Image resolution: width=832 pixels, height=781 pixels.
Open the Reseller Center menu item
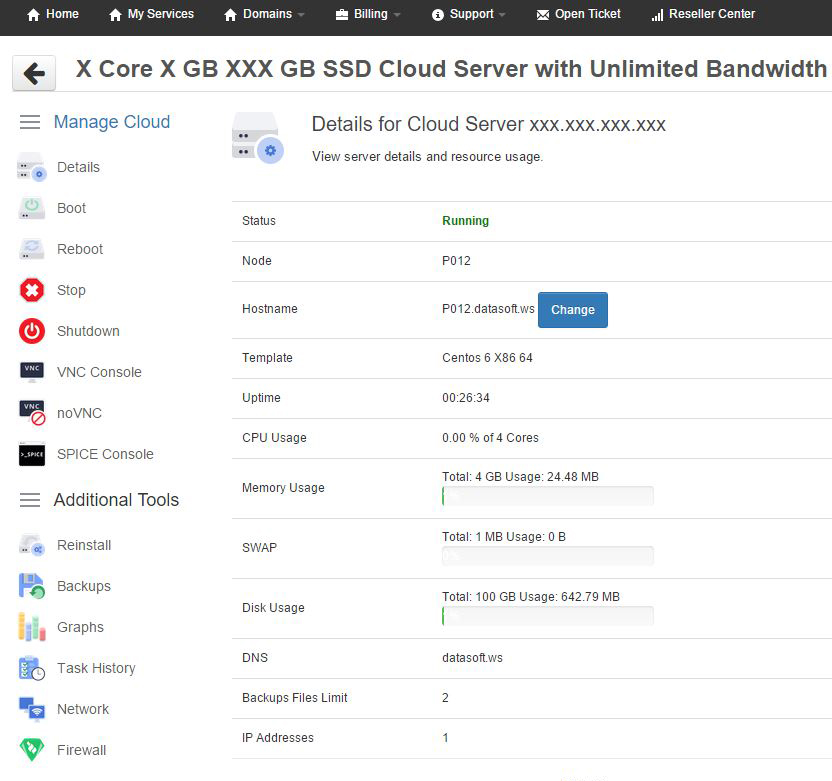pyautogui.click(x=703, y=15)
